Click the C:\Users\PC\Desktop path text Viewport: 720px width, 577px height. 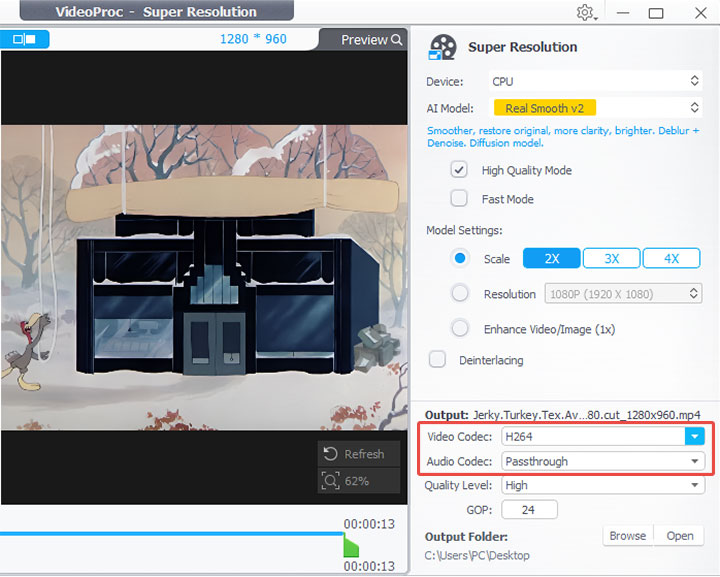pos(477,555)
